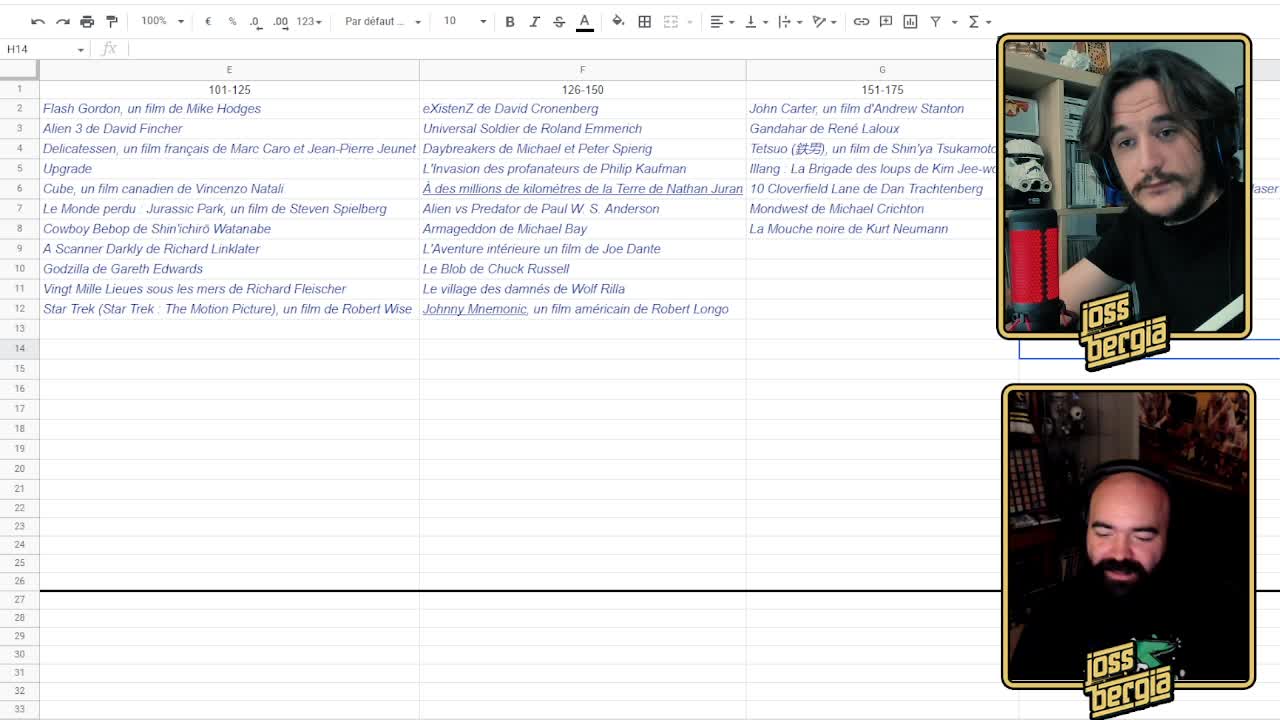Open the fill color picker

[618, 21]
